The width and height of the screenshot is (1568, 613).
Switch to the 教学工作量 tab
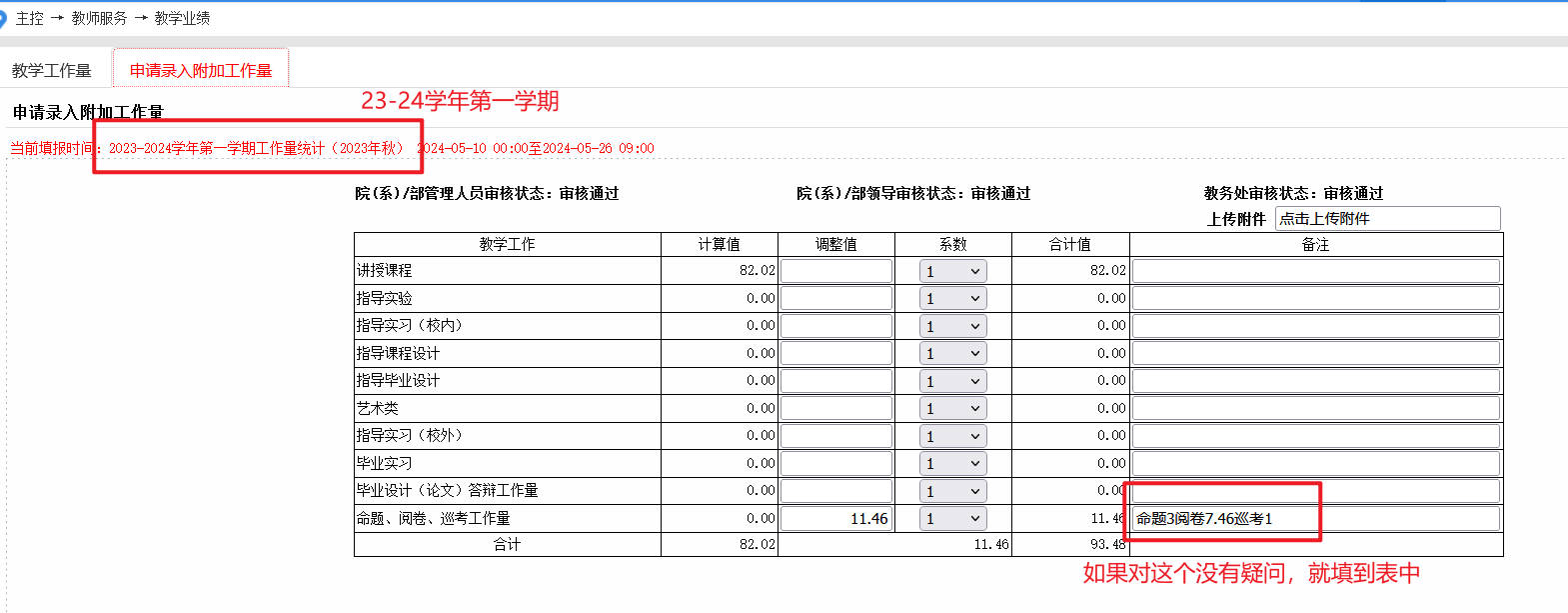click(52, 70)
